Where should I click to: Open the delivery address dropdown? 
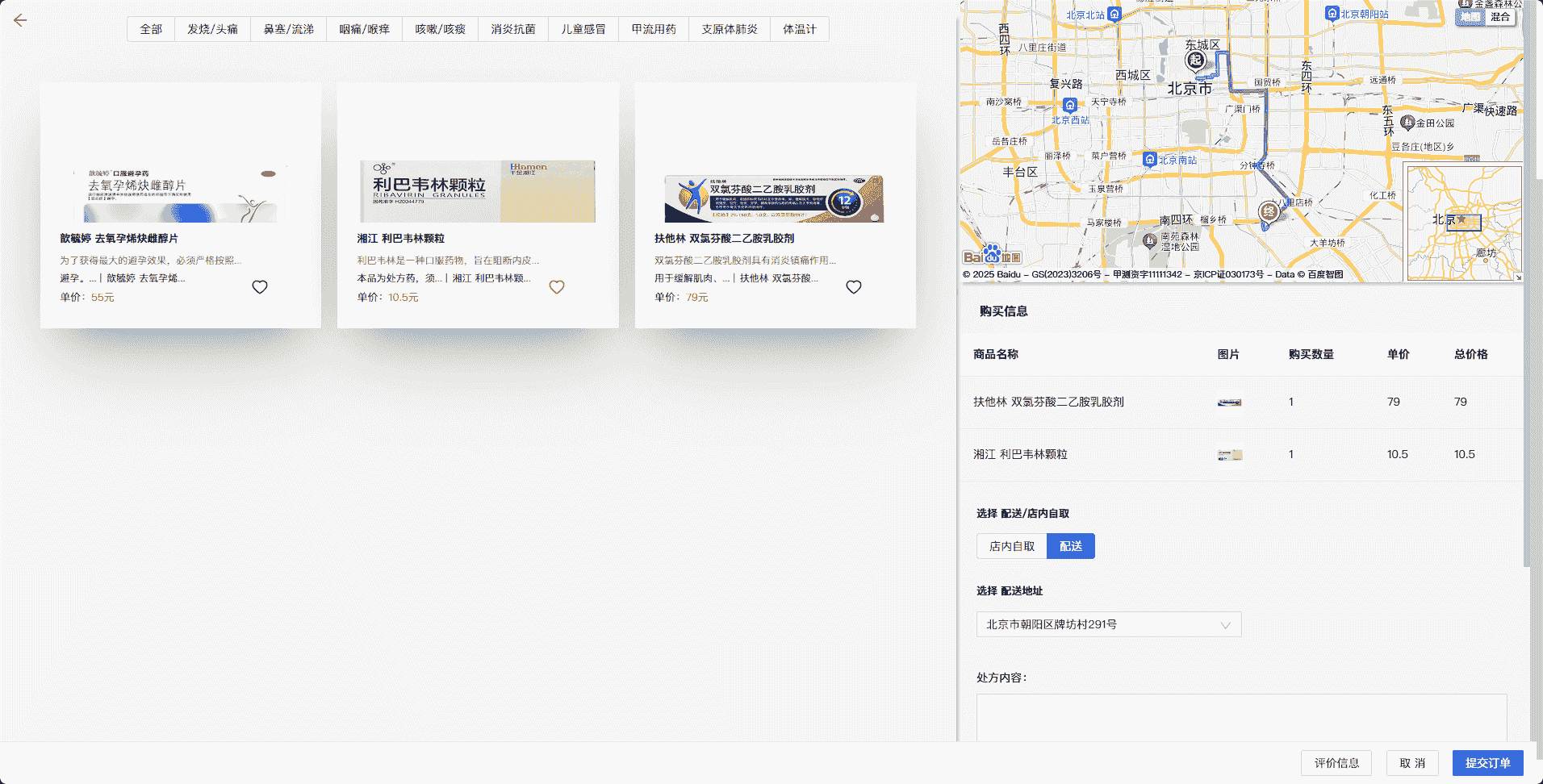coord(1109,624)
